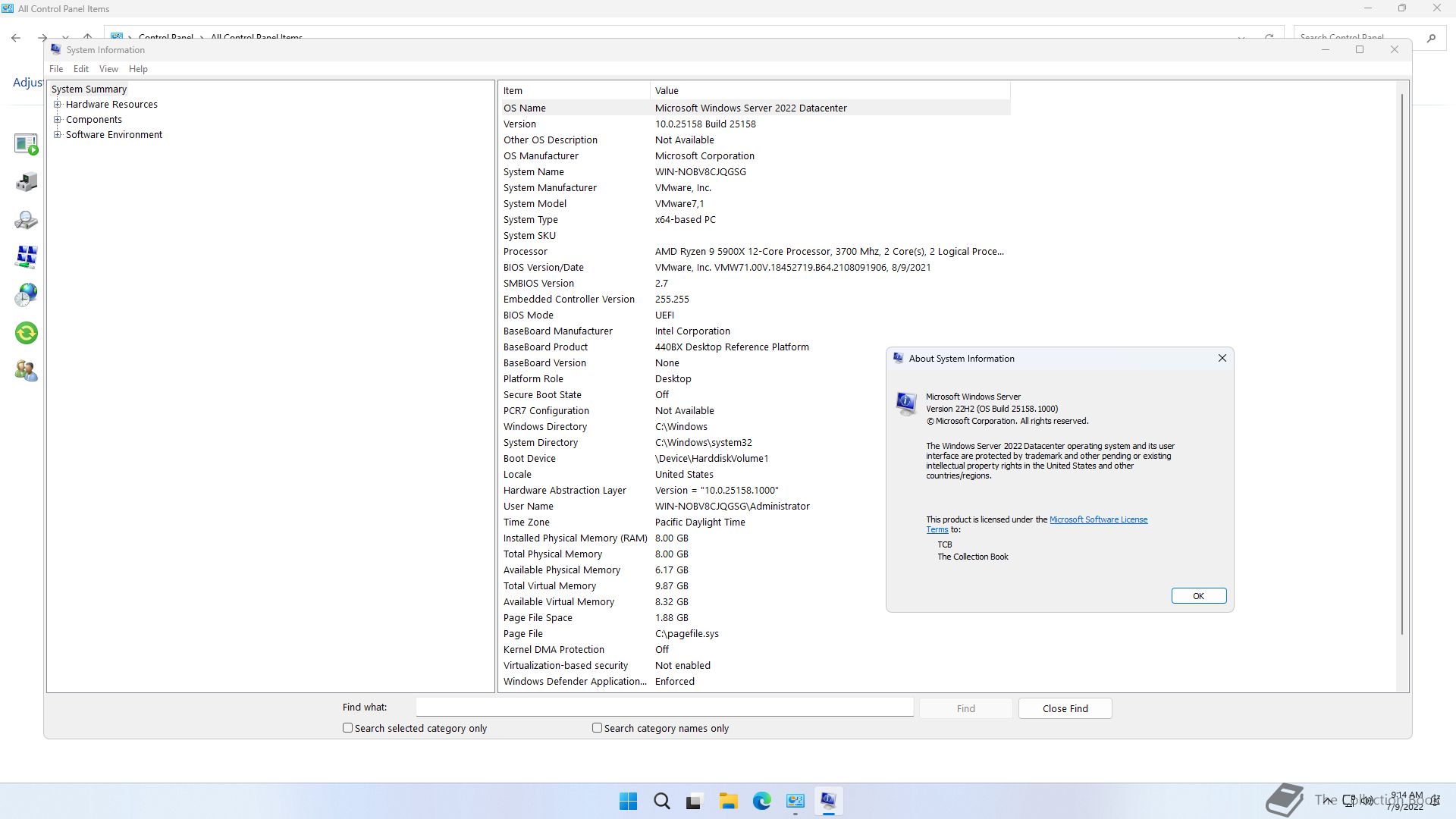
Task: Select the Components tree label
Action: (x=93, y=119)
